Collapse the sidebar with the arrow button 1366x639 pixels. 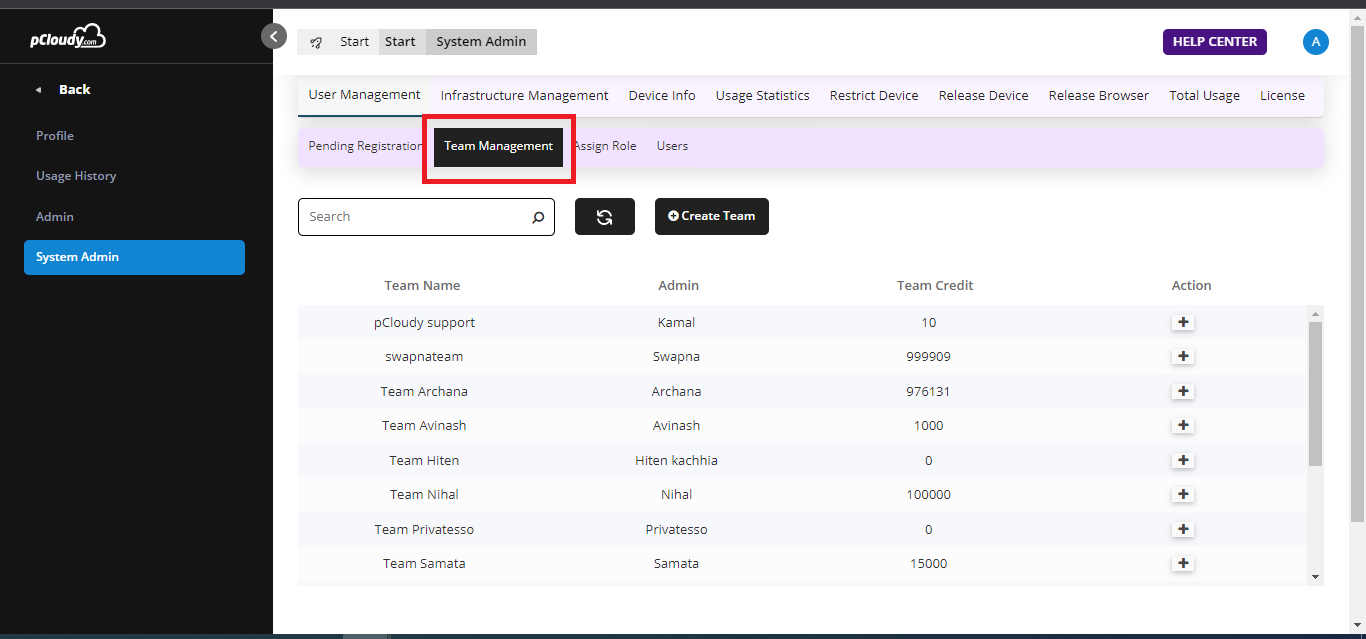click(x=274, y=36)
